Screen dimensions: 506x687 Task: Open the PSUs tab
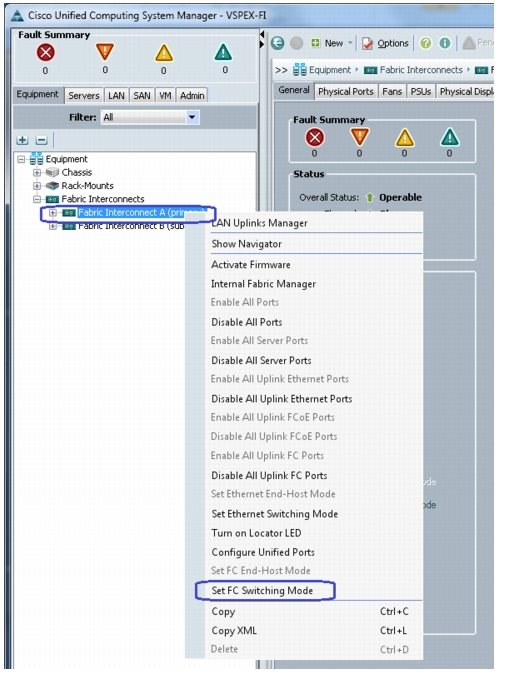pos(421,92)
